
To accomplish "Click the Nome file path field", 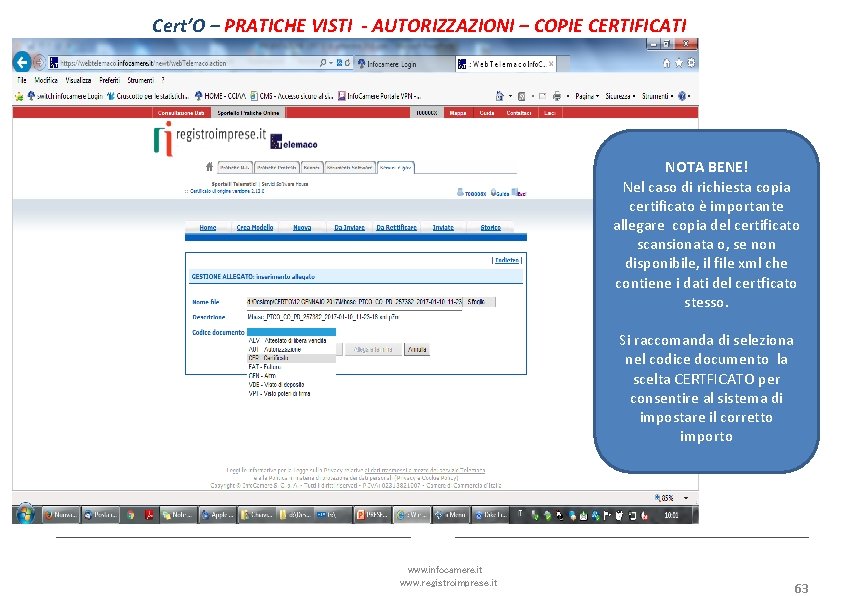I will point(354,302).
